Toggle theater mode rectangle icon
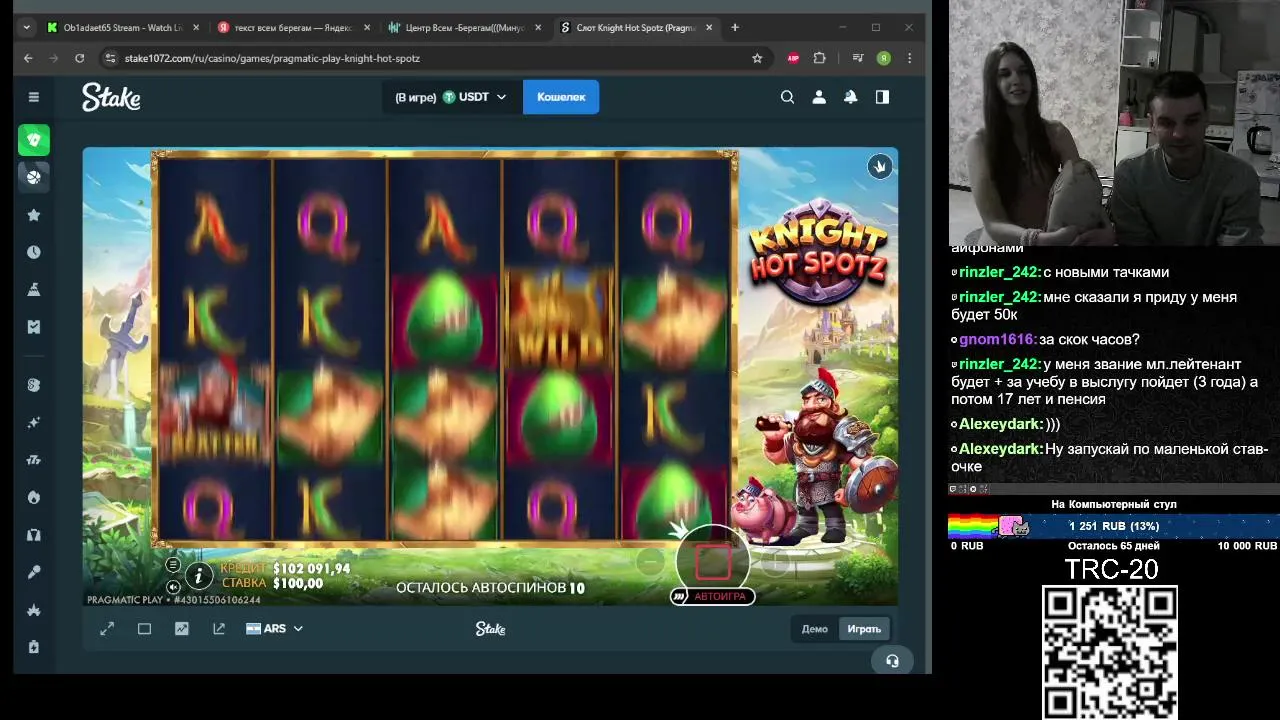The image size is (1280, 720). 144,629
